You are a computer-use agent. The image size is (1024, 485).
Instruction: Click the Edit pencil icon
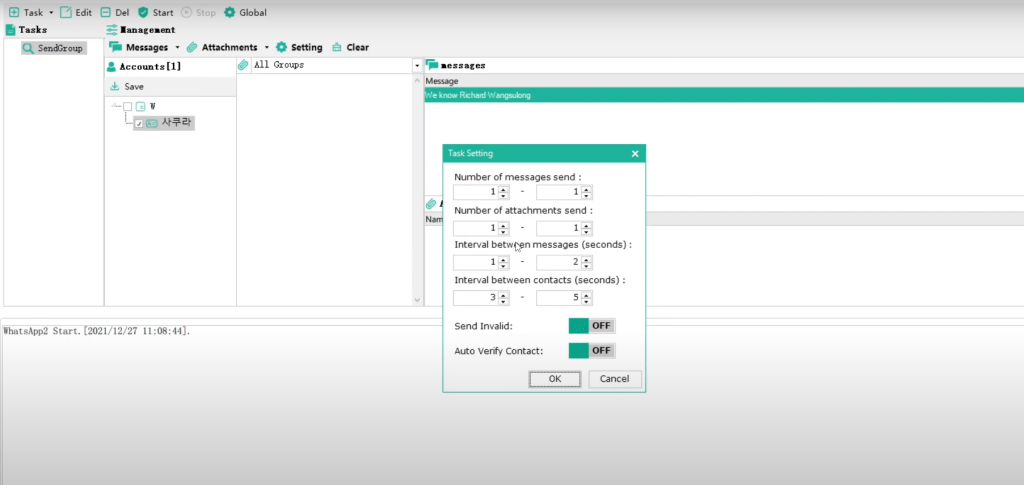(66, 13)
